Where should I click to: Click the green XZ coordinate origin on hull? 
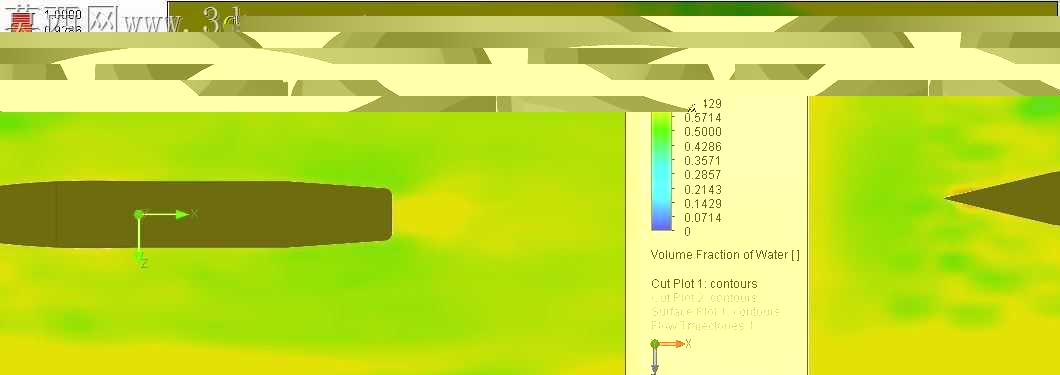[139, 214]
